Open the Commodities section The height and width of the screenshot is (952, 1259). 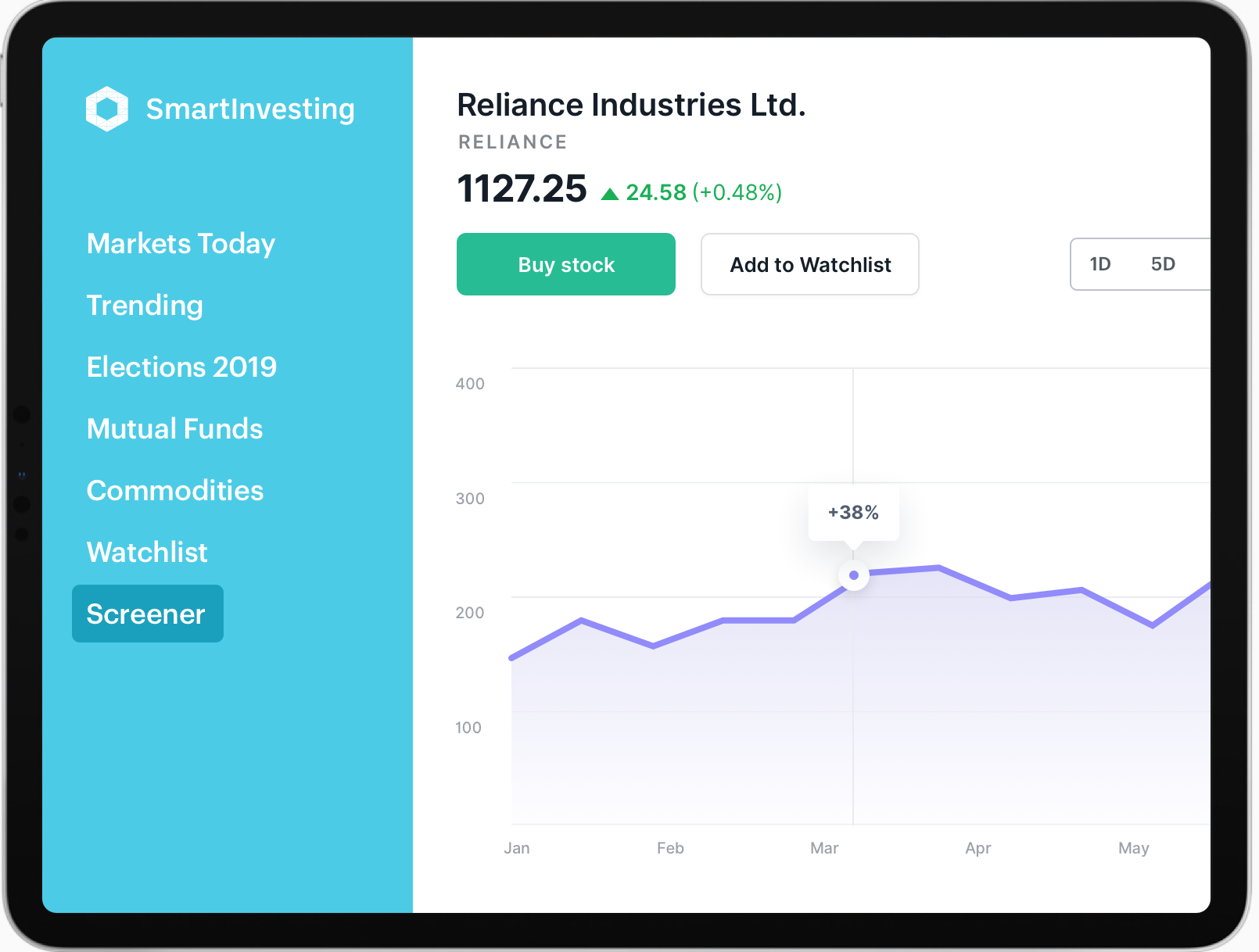point(175,491)
